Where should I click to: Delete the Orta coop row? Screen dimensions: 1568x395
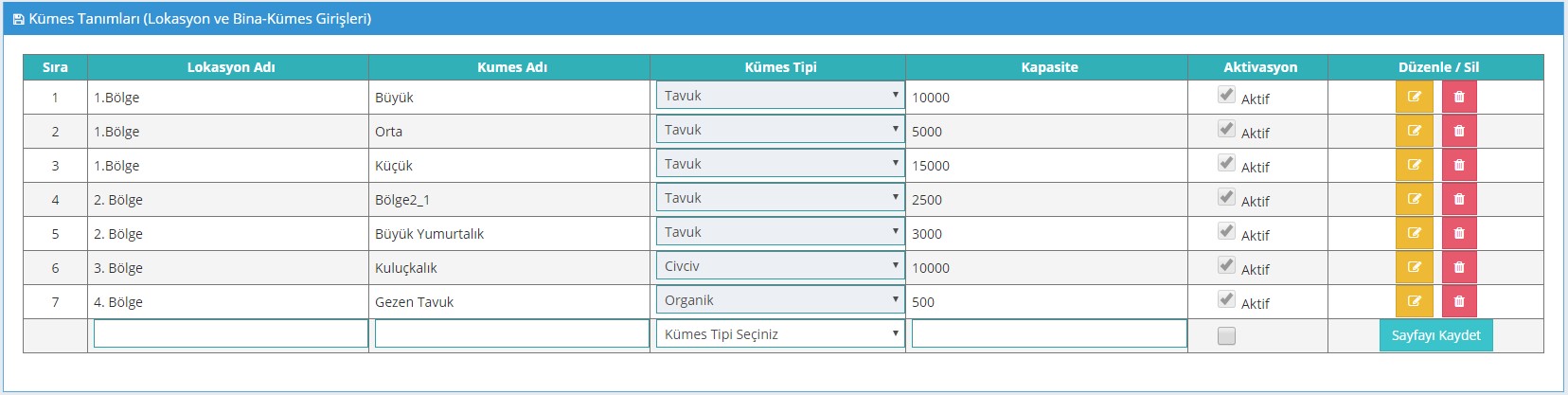click(1459, 131)
